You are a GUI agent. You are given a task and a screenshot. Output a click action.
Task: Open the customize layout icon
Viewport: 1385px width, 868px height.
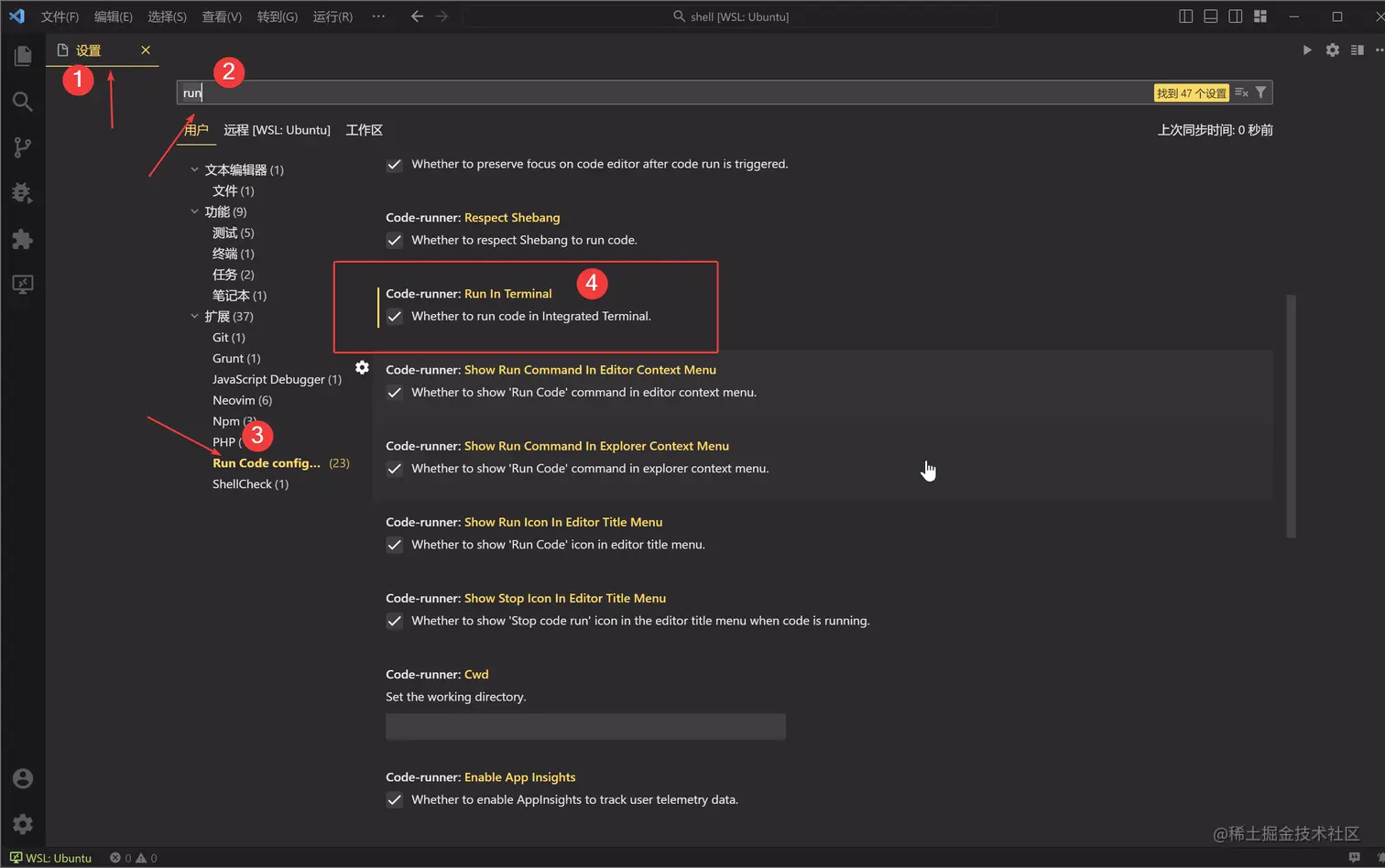click(x=1260, y=16)
